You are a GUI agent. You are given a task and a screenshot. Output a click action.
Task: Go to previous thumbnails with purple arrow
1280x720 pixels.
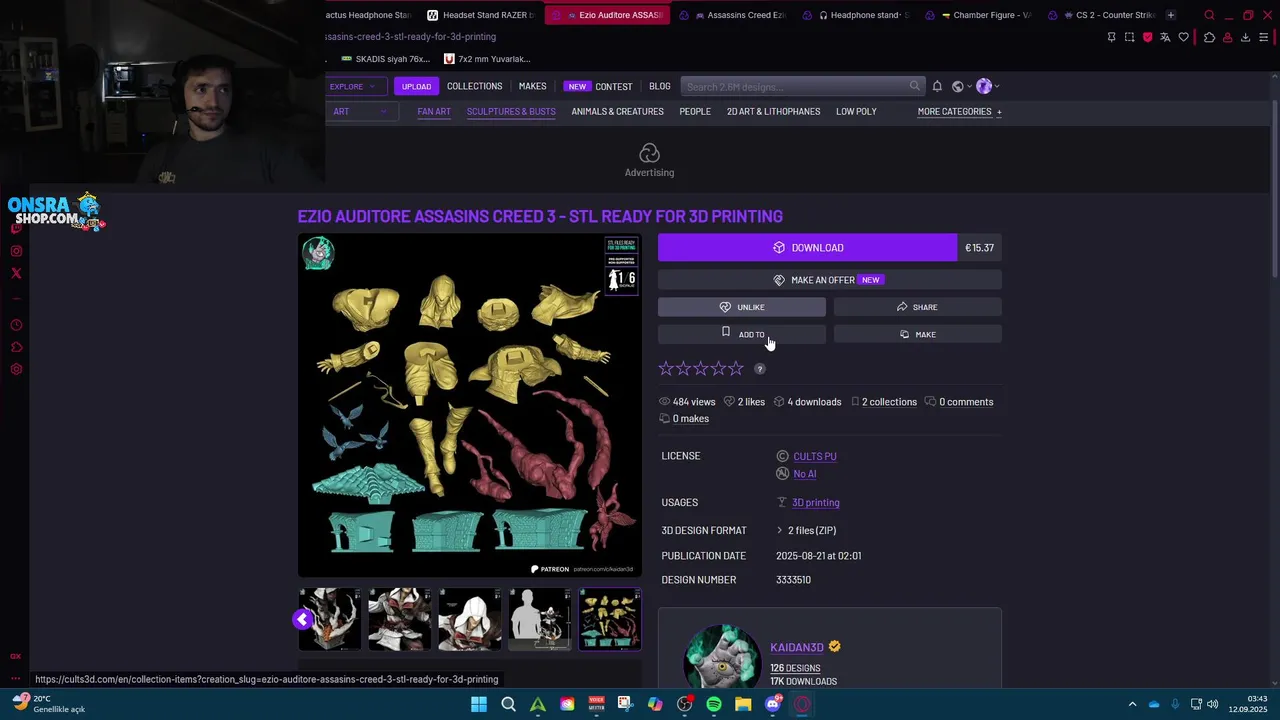point(302,619)
